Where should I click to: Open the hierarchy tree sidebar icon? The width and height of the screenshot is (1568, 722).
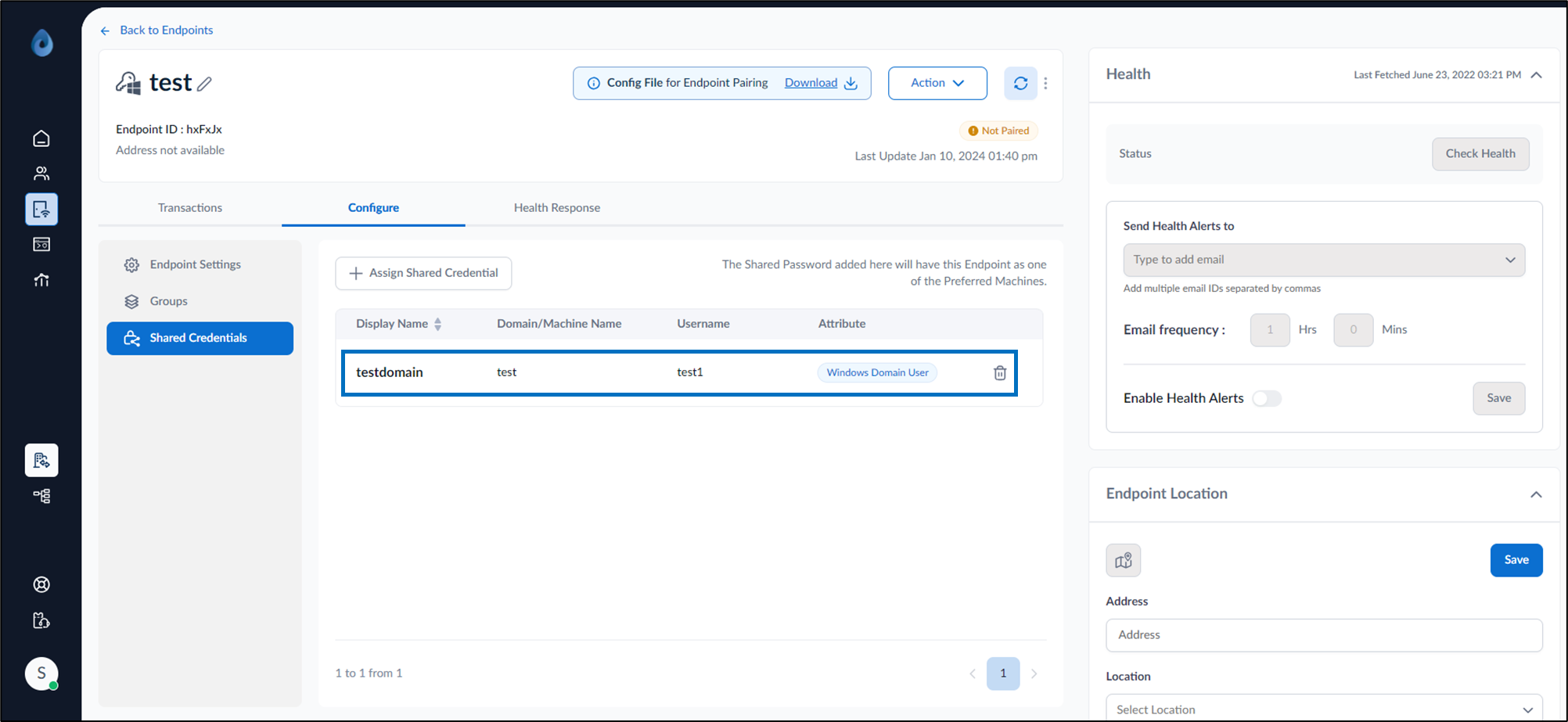click(41, 496)
